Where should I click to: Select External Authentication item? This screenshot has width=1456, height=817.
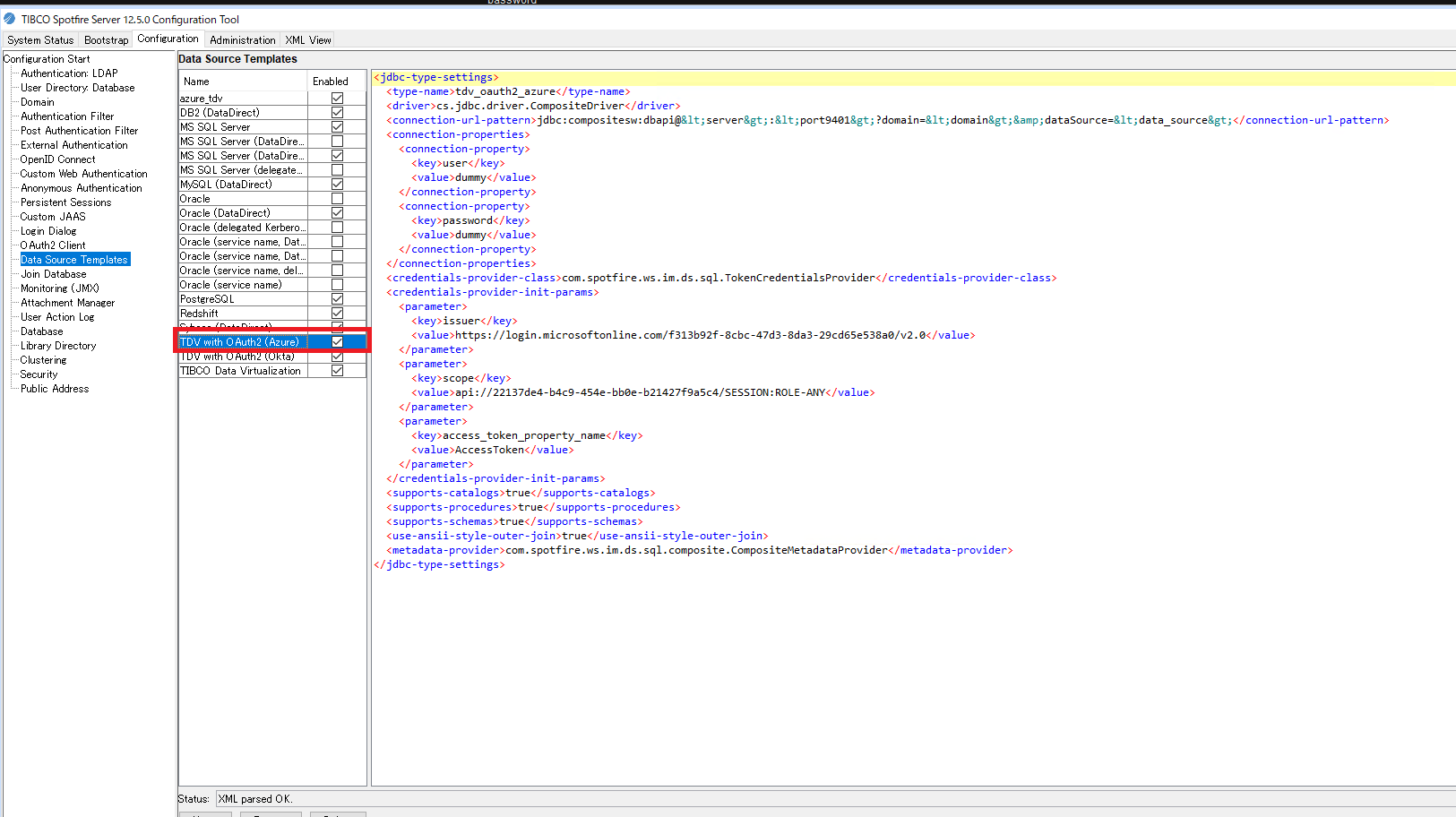pyautogui.click(x=73, y=145)
